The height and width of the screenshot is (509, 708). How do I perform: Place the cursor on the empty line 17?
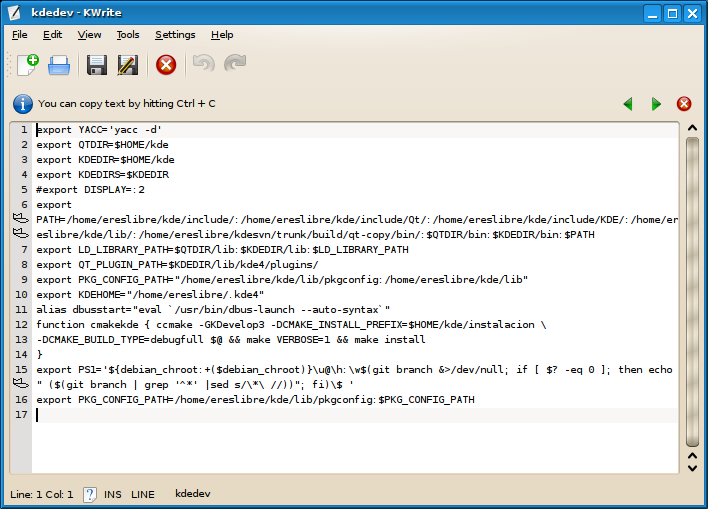tap(357, 415)
